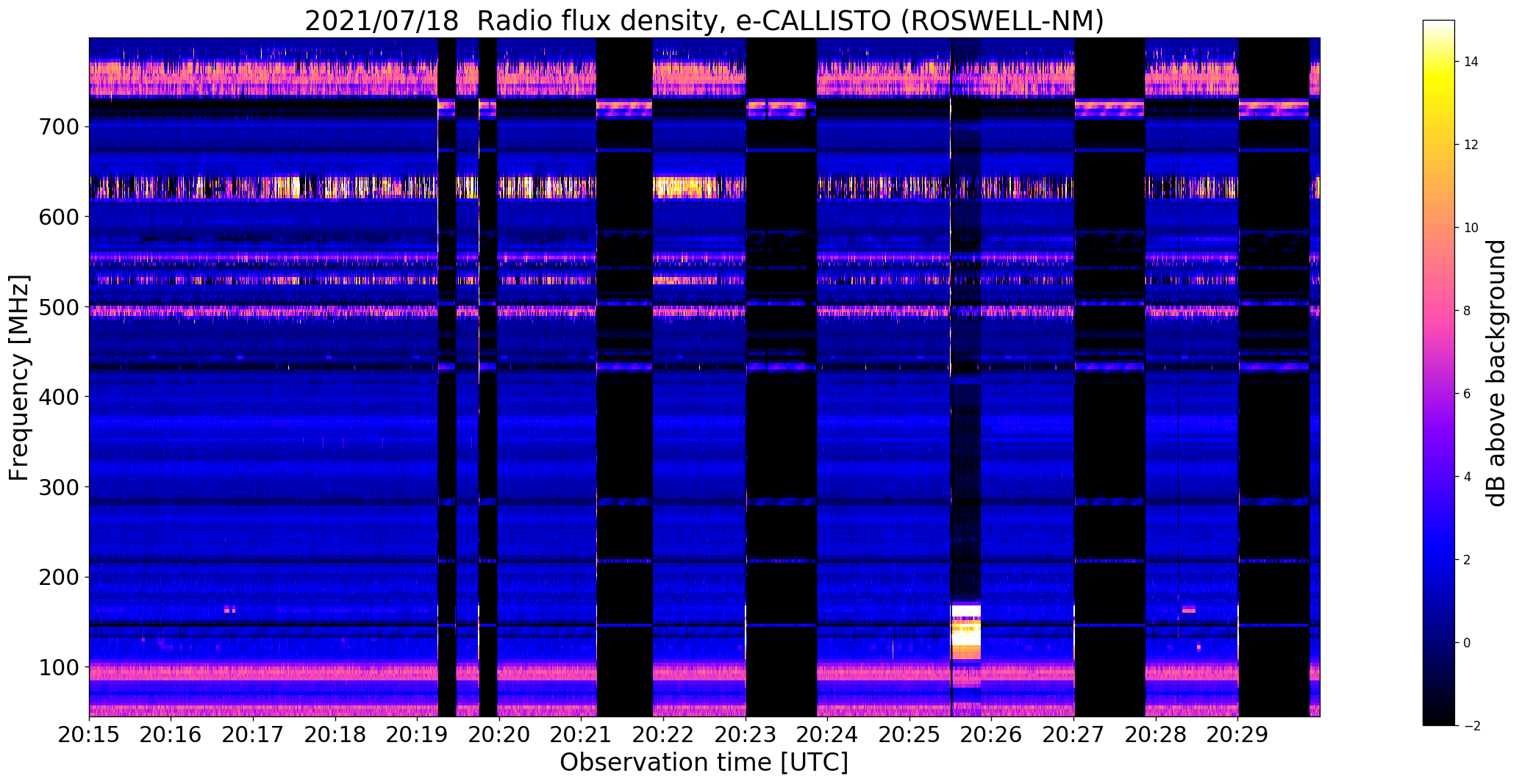Viewport: 1519px width, 784px height.
Task: Click the colorbar tick value 10
Action: point(1471,228)
